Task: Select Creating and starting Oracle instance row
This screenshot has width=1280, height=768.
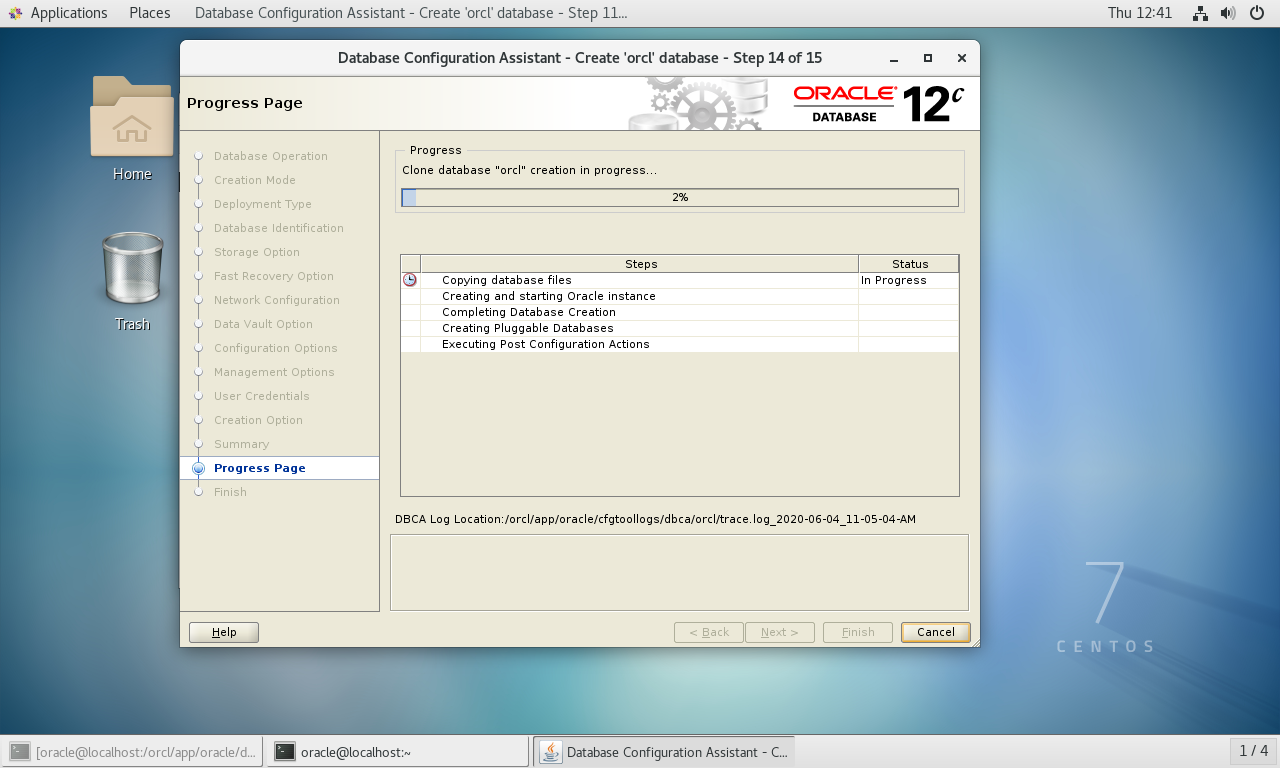Action: point(680,296)
